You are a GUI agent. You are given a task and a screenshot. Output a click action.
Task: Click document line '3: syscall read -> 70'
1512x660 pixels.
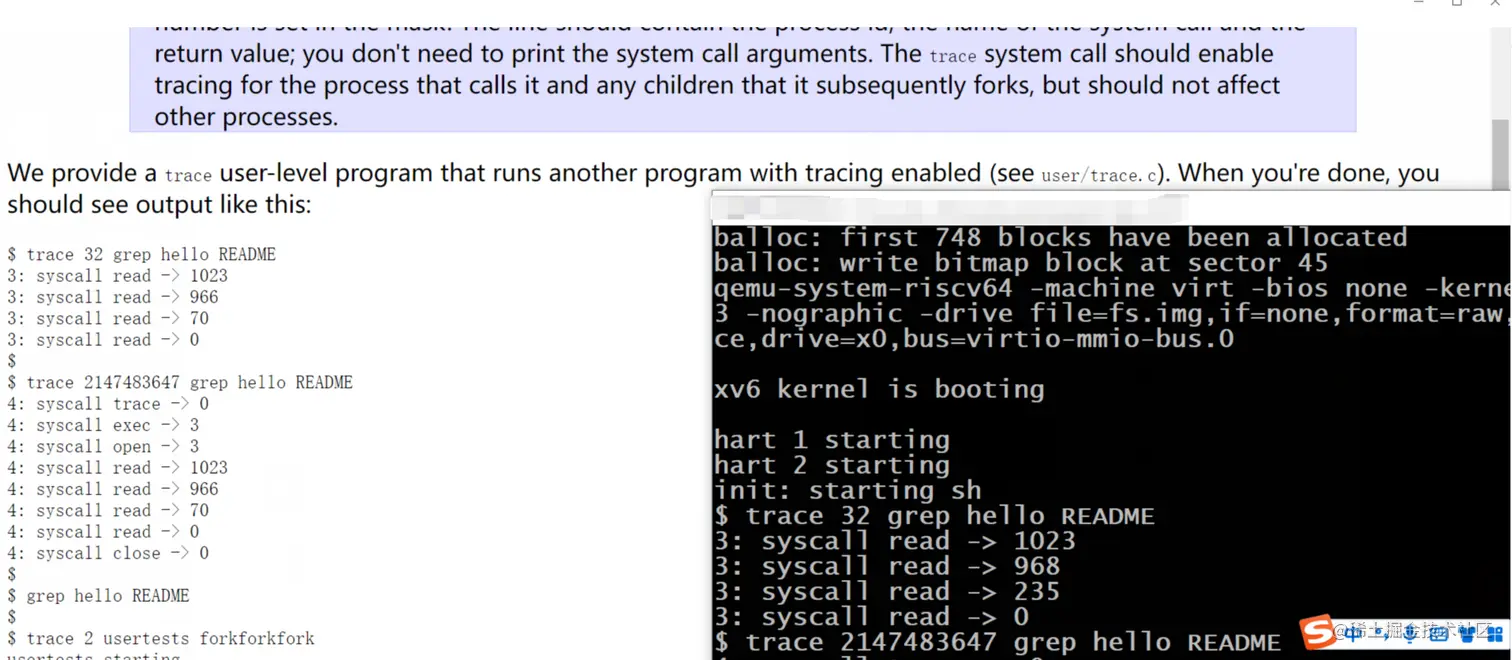(108, 318)
